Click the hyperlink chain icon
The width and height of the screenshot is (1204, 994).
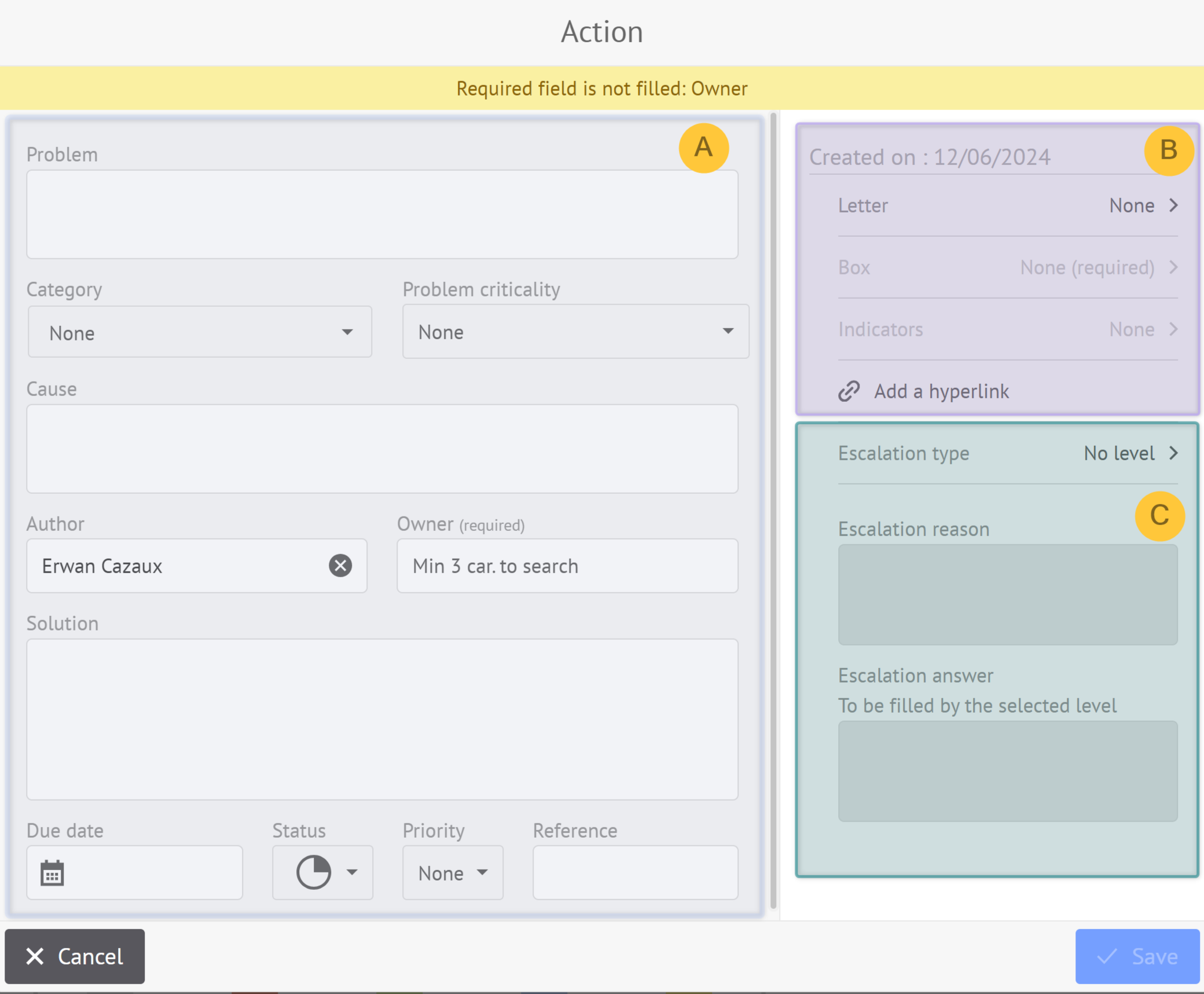pyautogui.click(x=849, y=391)
